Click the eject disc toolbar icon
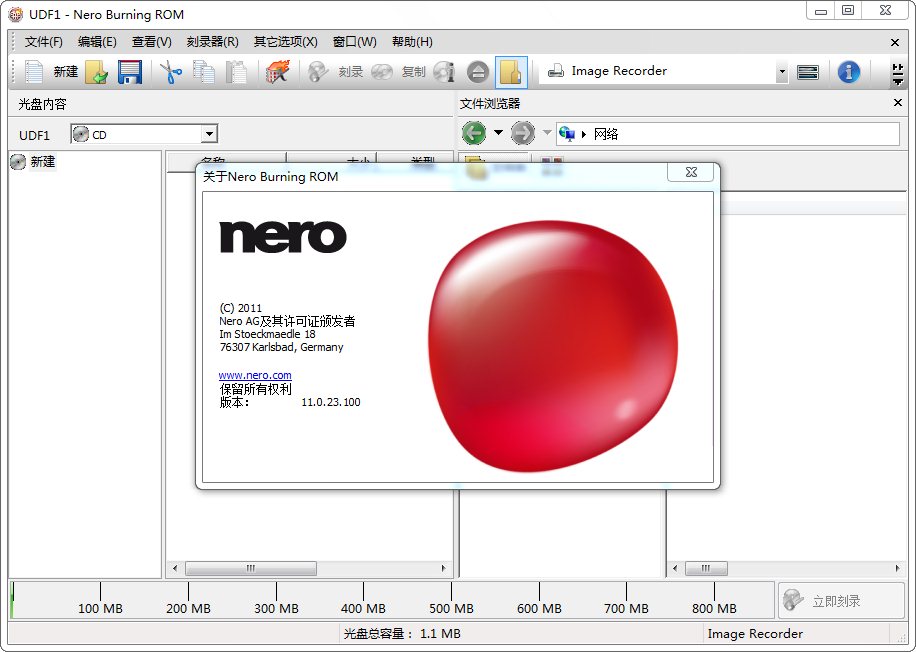 pos(477,72)
